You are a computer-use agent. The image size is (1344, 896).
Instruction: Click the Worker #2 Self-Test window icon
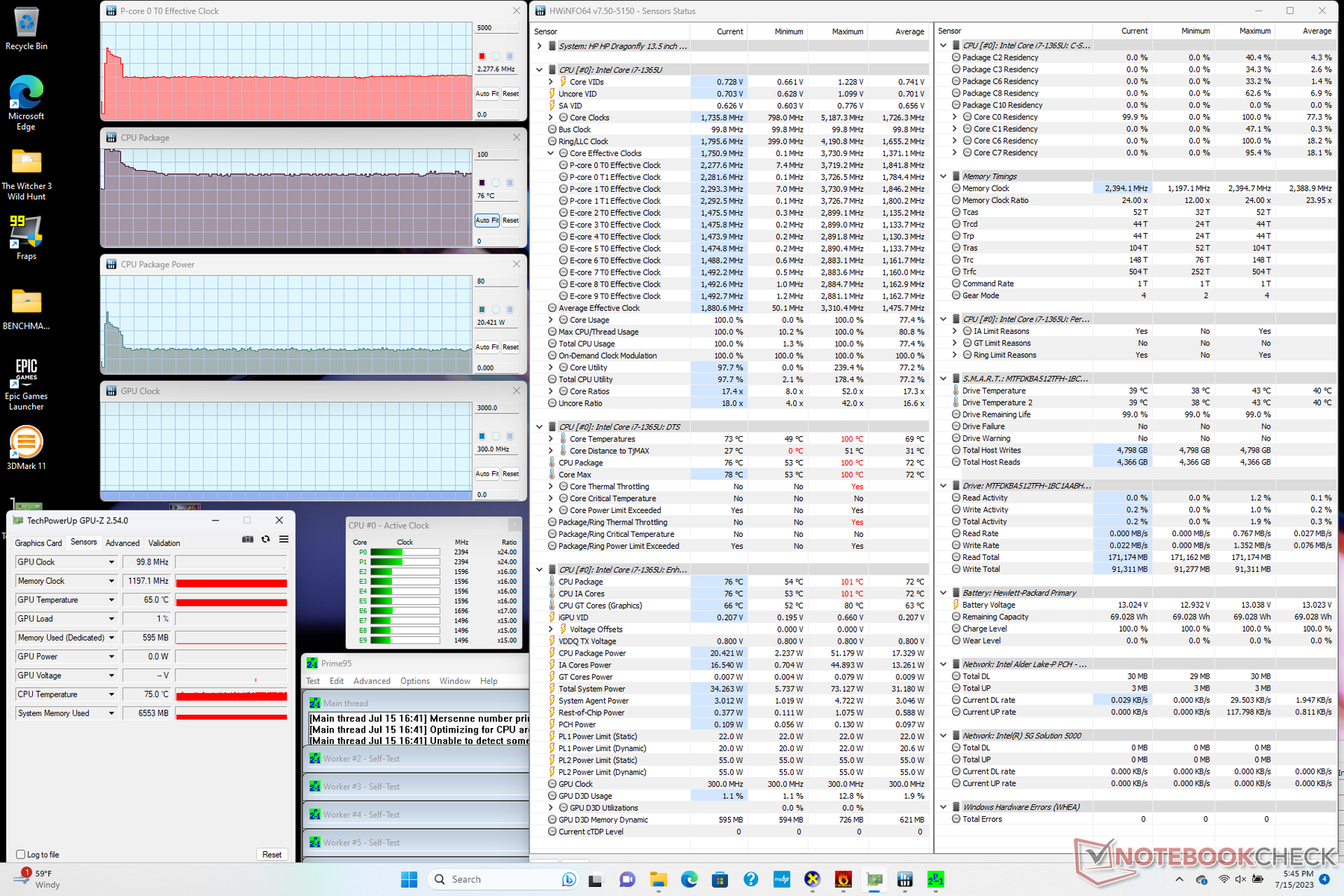(x=315, y=759)
